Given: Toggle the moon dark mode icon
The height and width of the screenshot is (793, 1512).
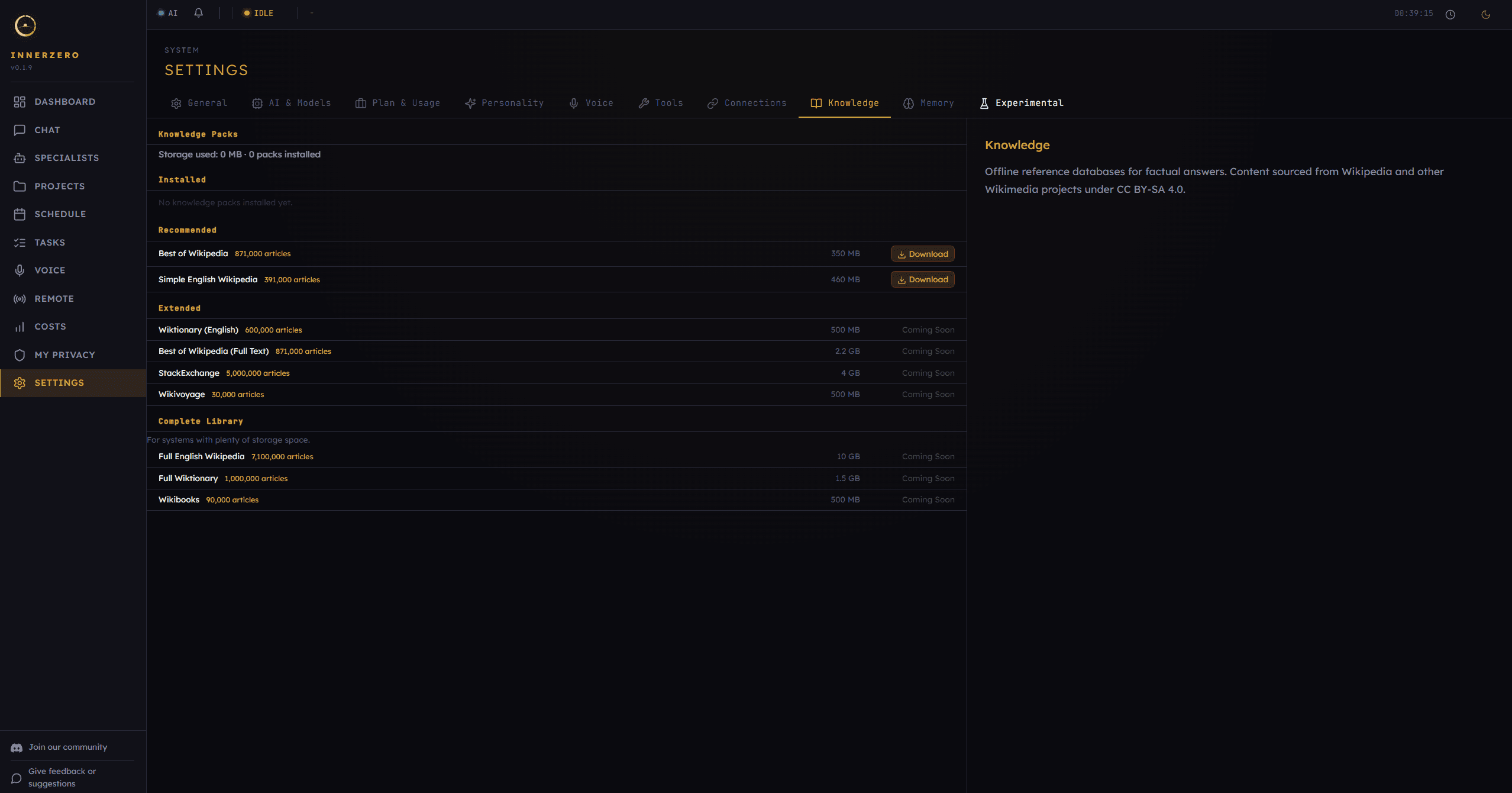Looking at the screenshot, I should 1485,14.
